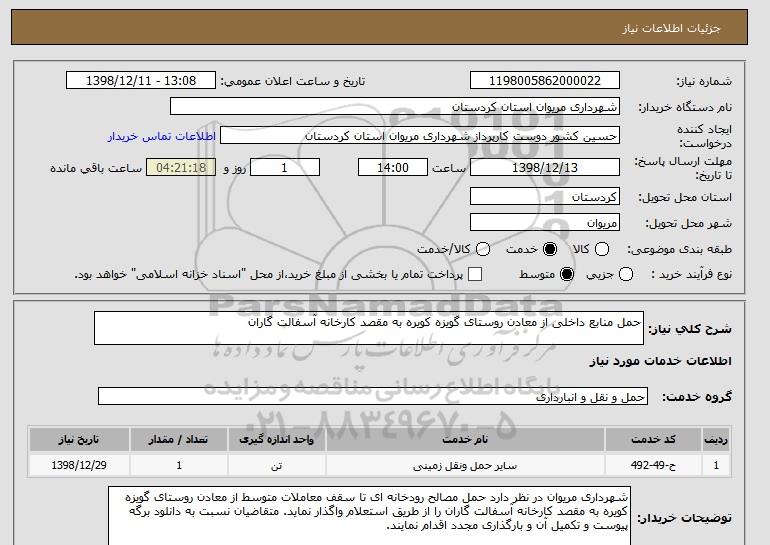This screenshot has height=545, width=770.
Task: Click the service group field حمل و نقل و انبارداری
Action: point(373,396)
